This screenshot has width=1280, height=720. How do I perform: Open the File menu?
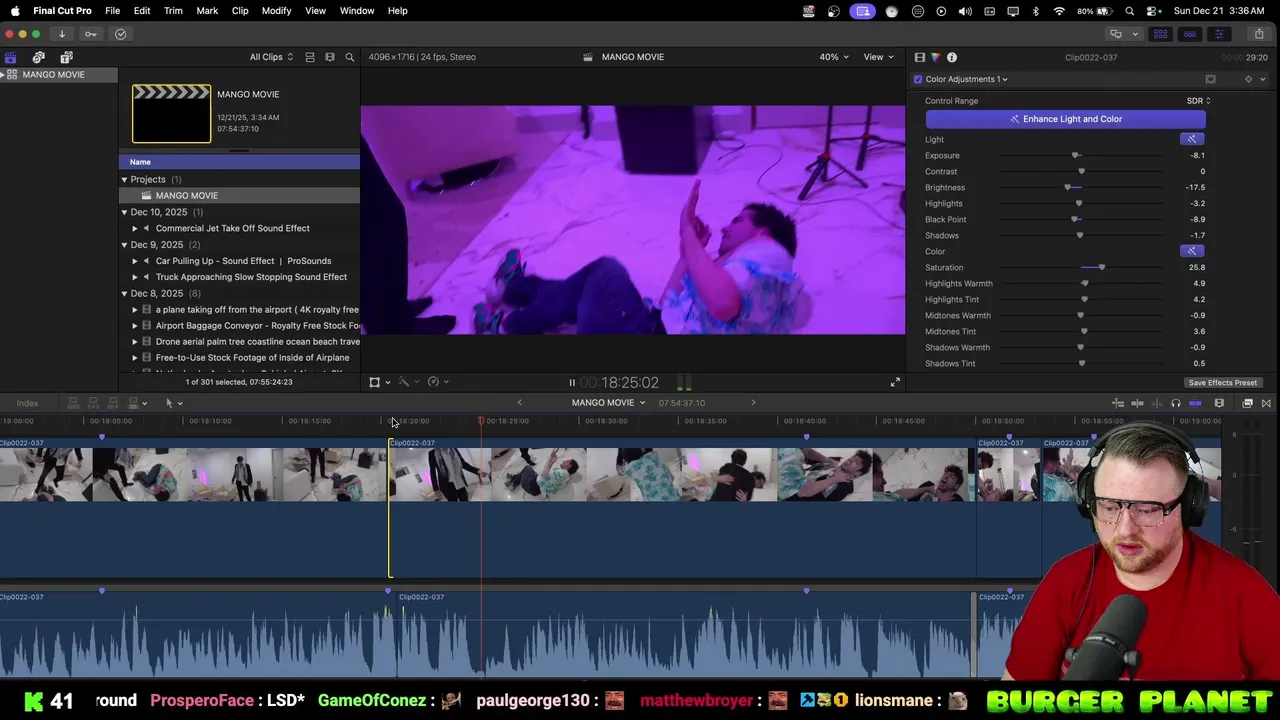112,11
